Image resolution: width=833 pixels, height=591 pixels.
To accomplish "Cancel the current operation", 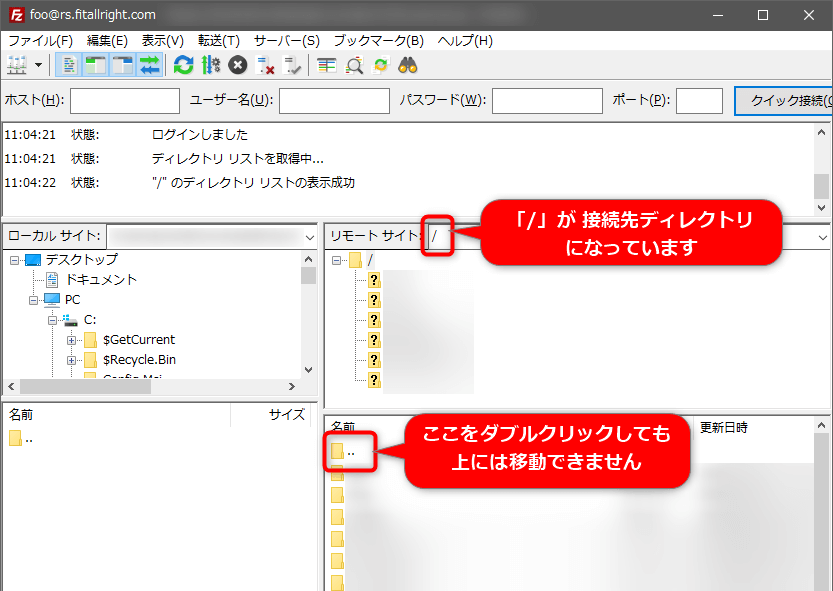I will coord(237,65).
